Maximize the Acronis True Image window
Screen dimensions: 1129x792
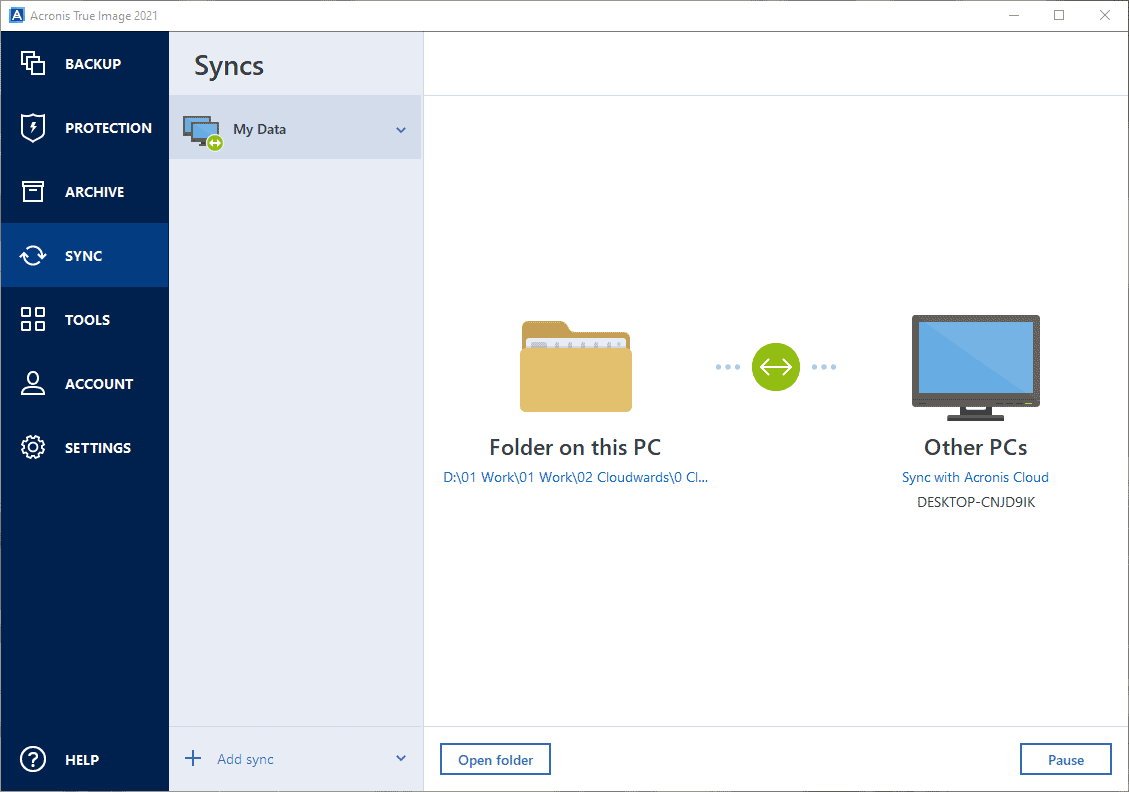[1059, 15]
